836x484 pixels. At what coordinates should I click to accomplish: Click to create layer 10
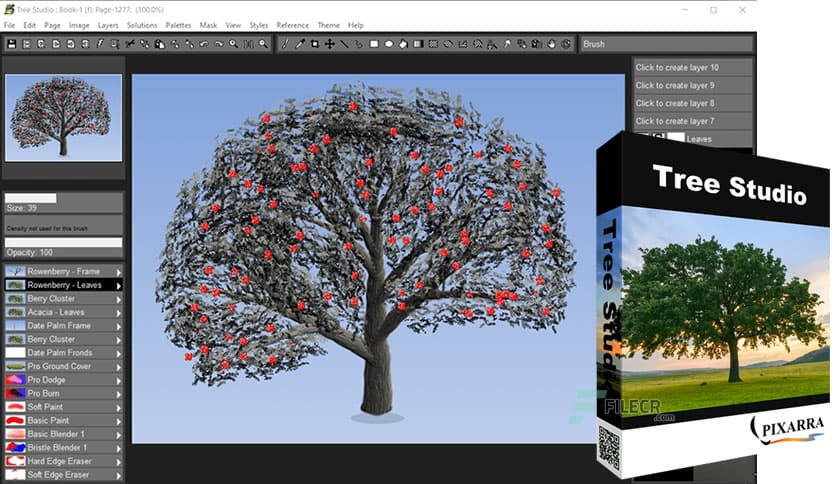click(692, 67)
